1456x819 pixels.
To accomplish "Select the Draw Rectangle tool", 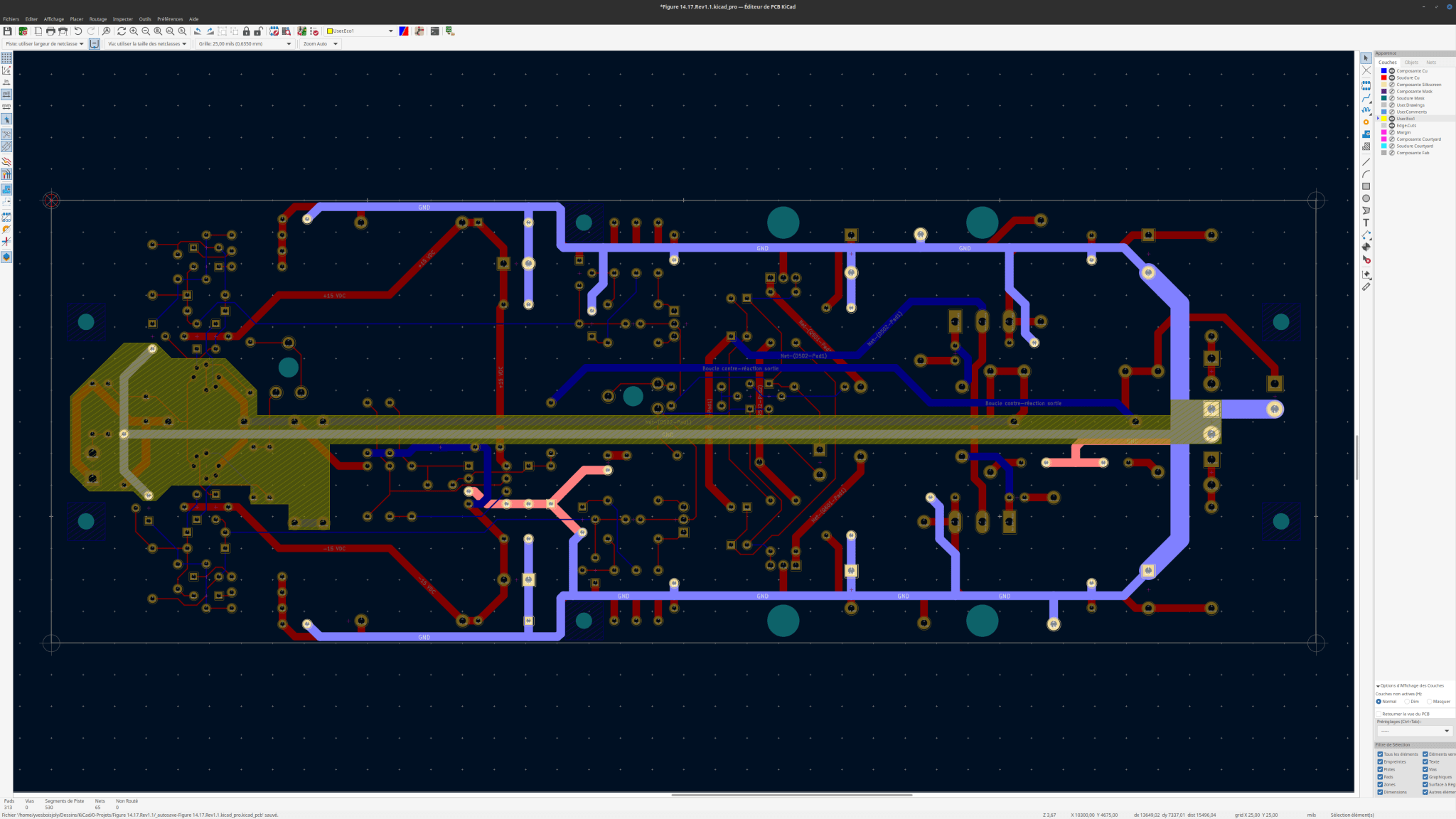I will 1366,186.
